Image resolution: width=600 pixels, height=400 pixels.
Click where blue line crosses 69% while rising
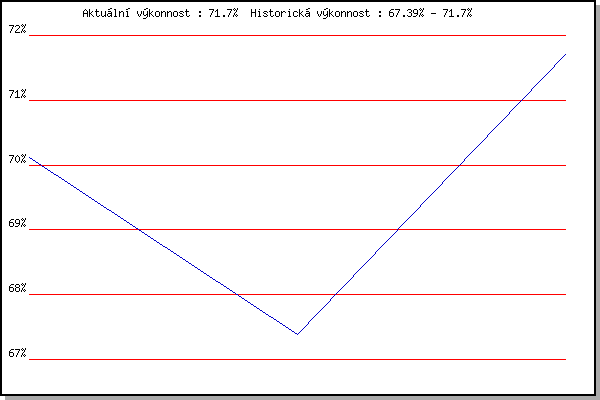tap(398, 230)
